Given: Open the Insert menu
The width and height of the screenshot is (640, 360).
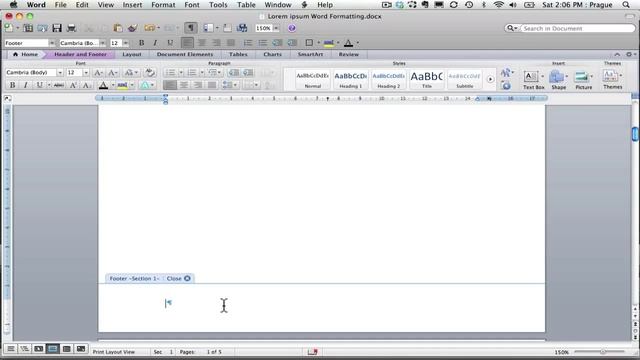Looking at the screenshot, I should tap(132, 5).
